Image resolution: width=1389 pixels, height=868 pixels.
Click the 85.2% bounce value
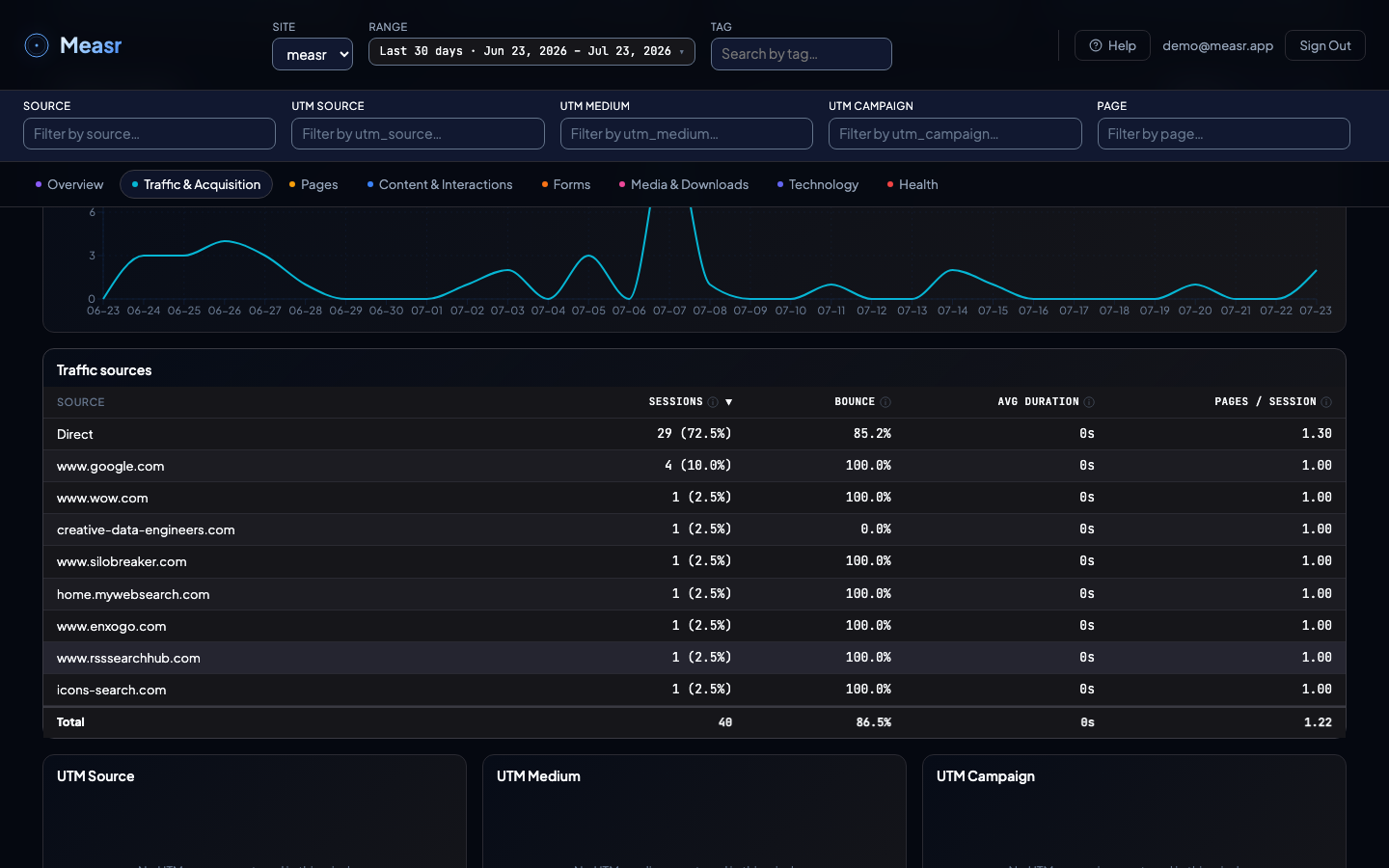pyautogui.click(x=872, y=434)
